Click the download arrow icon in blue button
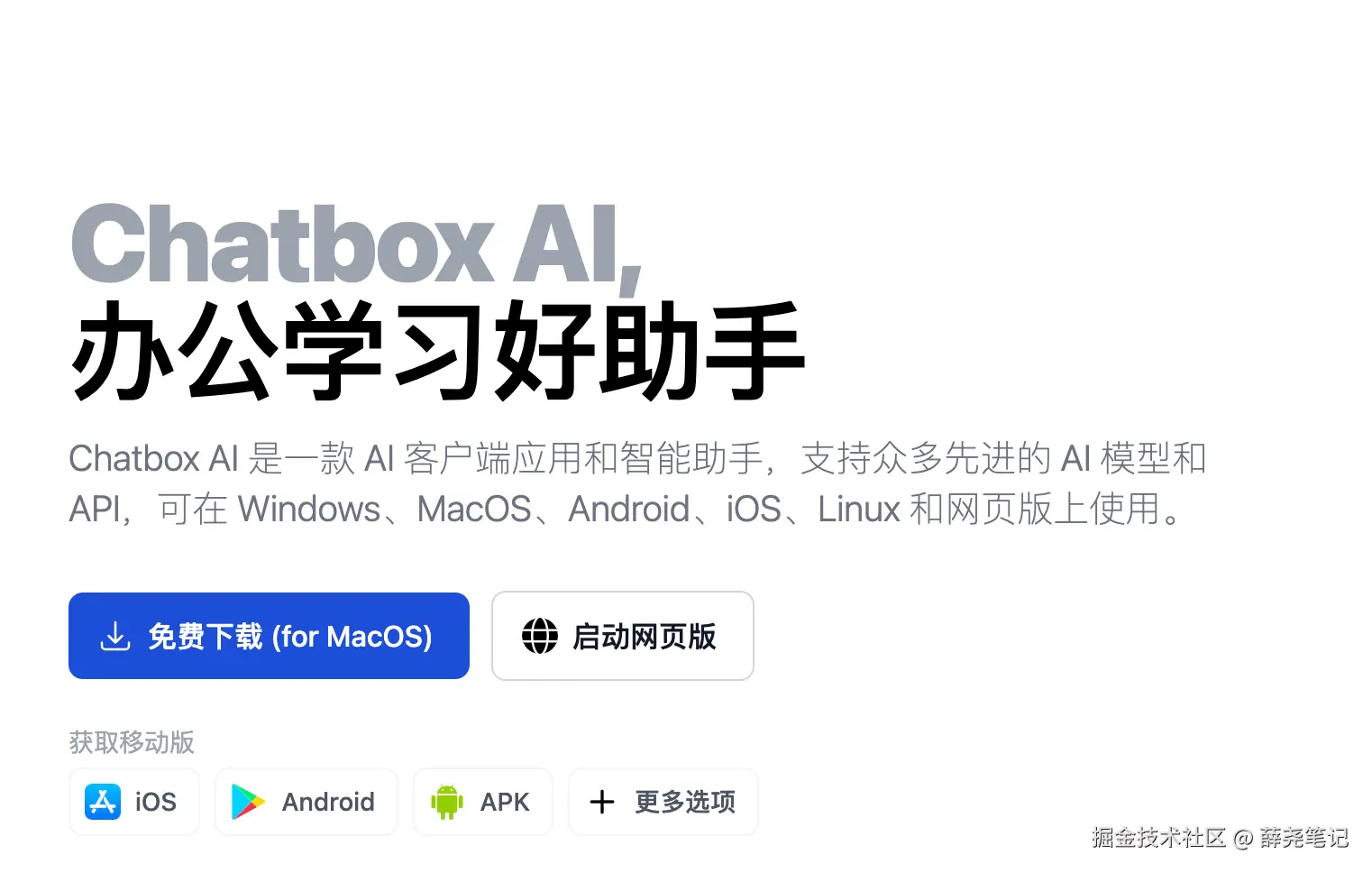Screen dimensions: 1372x873 coord(115,636)
